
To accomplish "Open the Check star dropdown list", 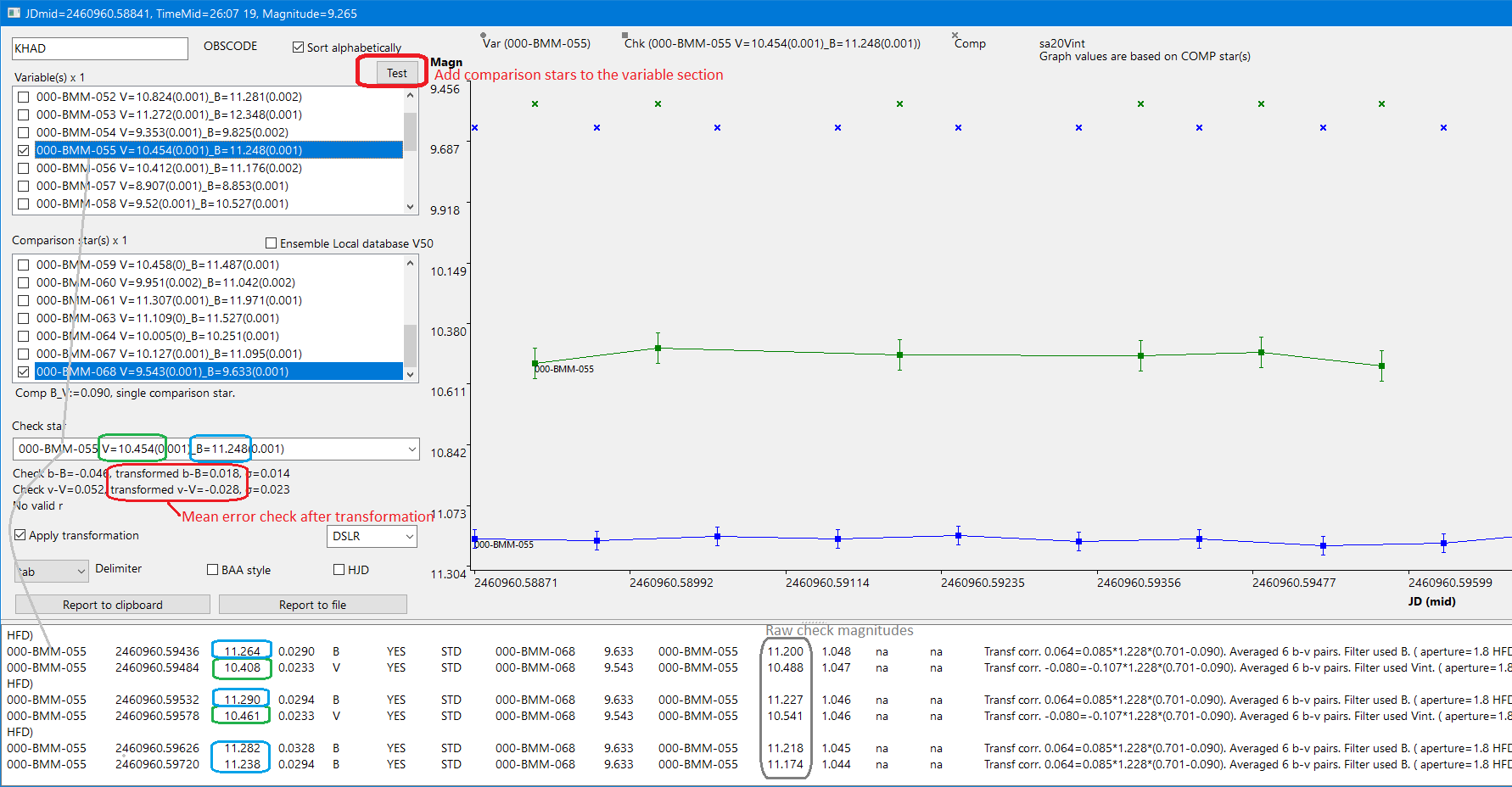I will click(412, 449).
